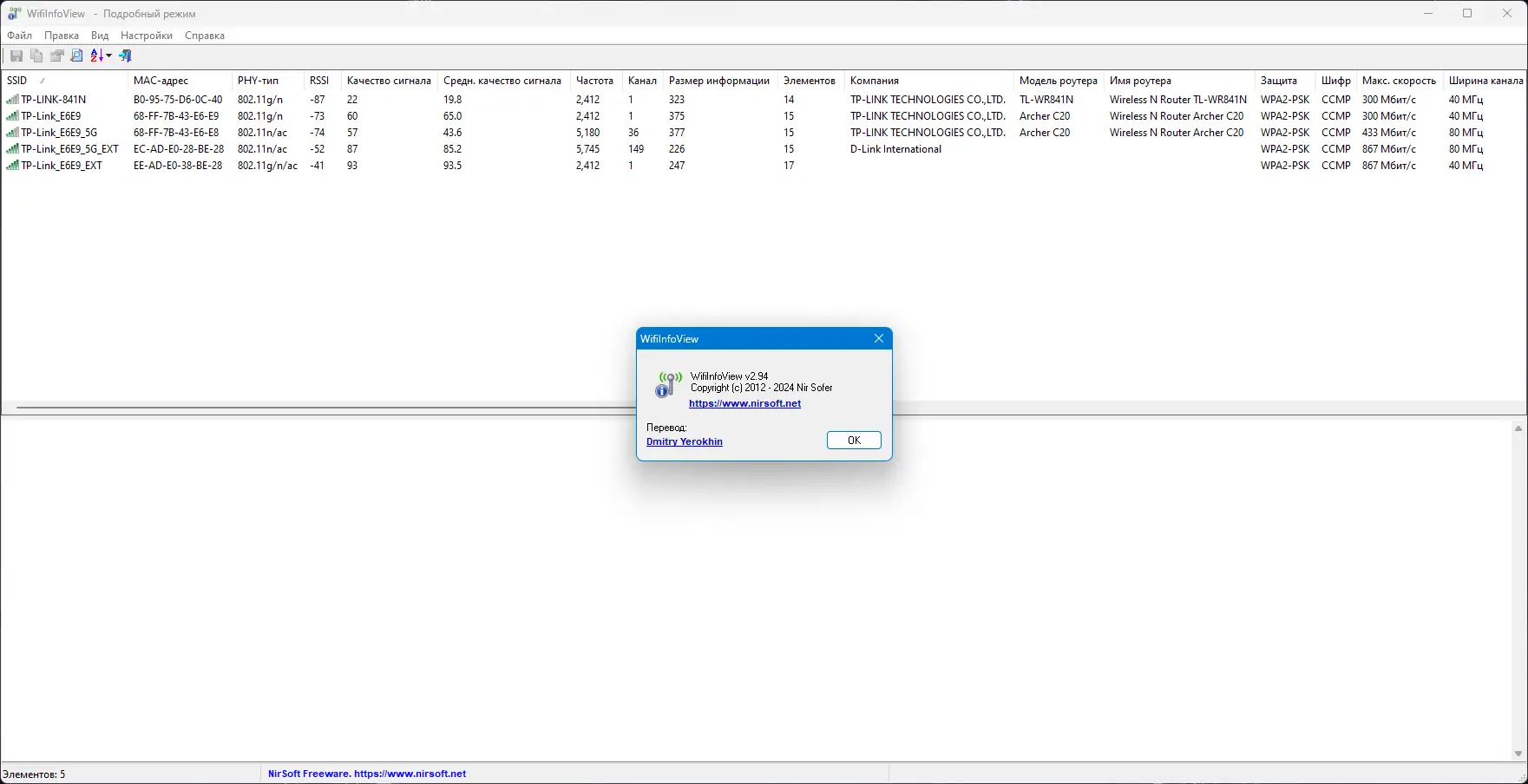Sort by the Имя роутера column header
The height and width of the screenshot is (784, 1528).
tap(1179, 81)
